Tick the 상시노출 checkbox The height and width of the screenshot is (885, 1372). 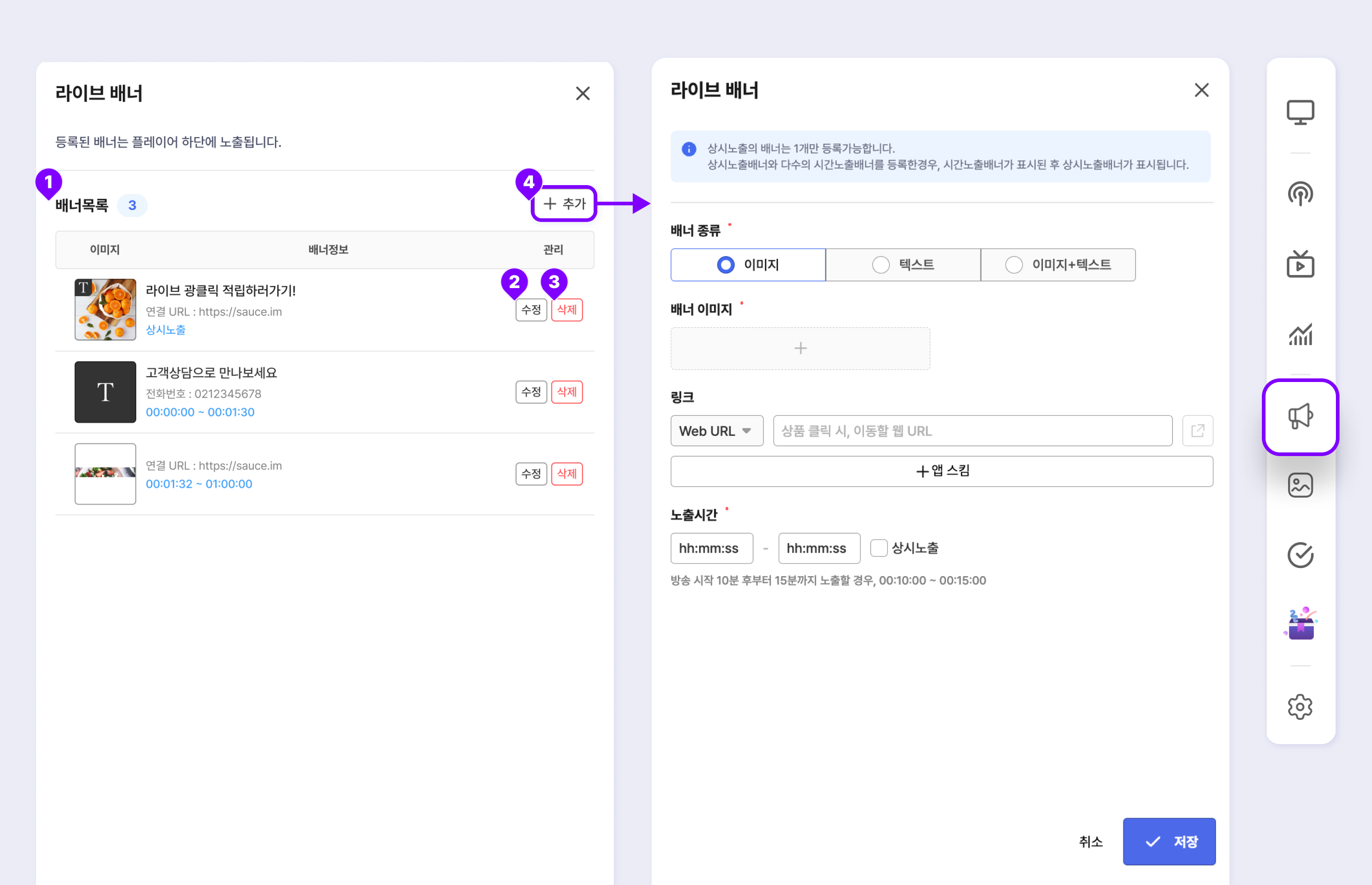point(878,548)
